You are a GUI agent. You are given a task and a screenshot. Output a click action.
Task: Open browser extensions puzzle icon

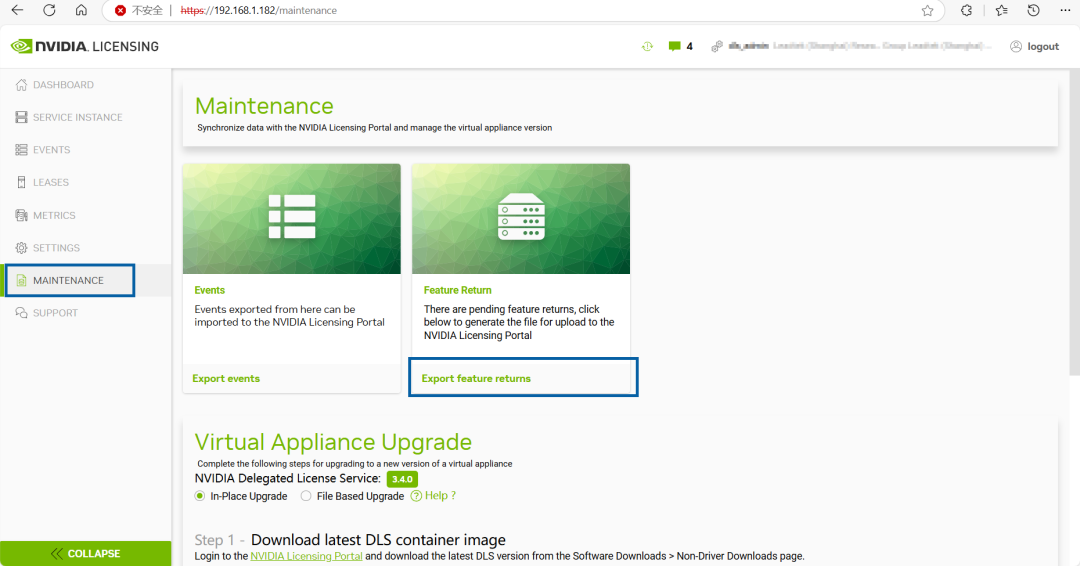tap(966, 10)
